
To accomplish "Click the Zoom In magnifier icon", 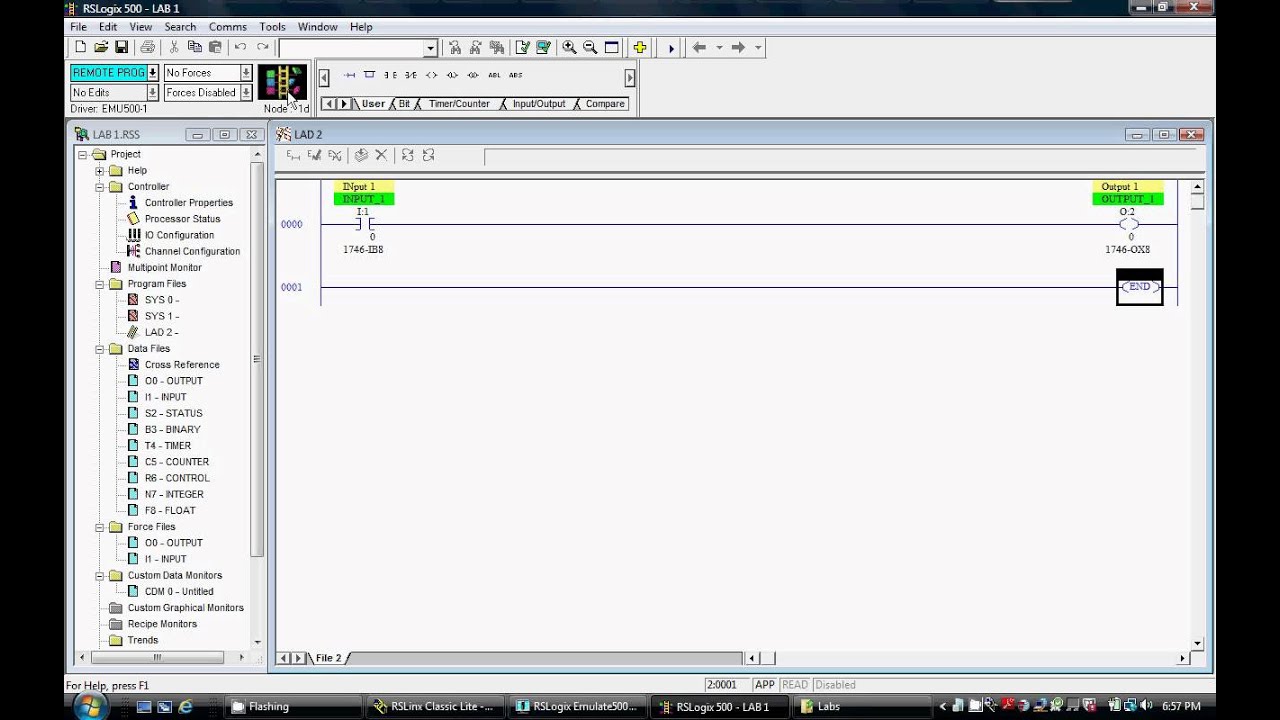I will pyautogui.click(x=569, y=47).
